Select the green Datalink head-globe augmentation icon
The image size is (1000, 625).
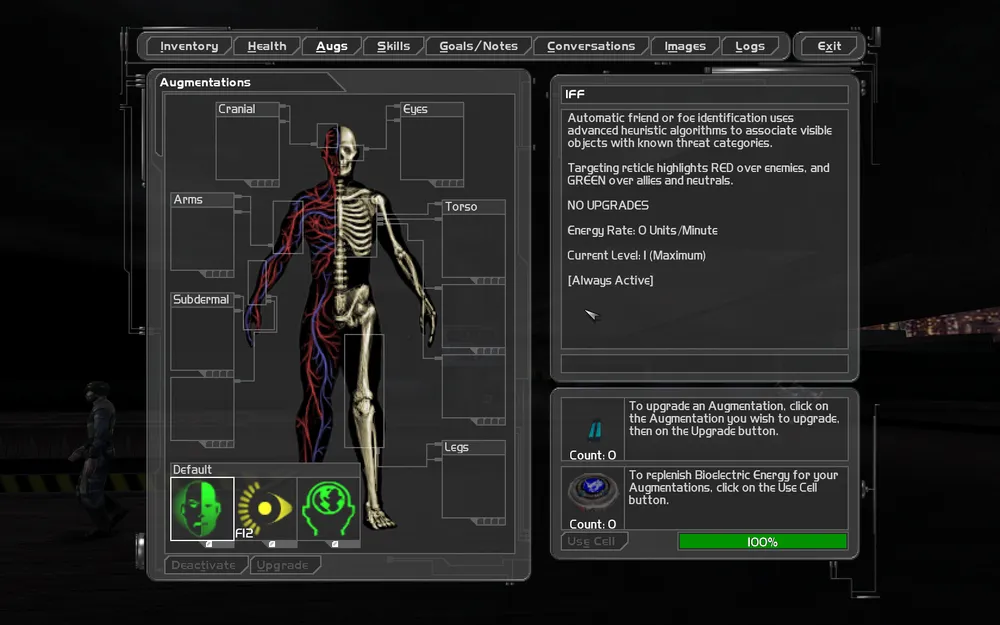point(329,510)
